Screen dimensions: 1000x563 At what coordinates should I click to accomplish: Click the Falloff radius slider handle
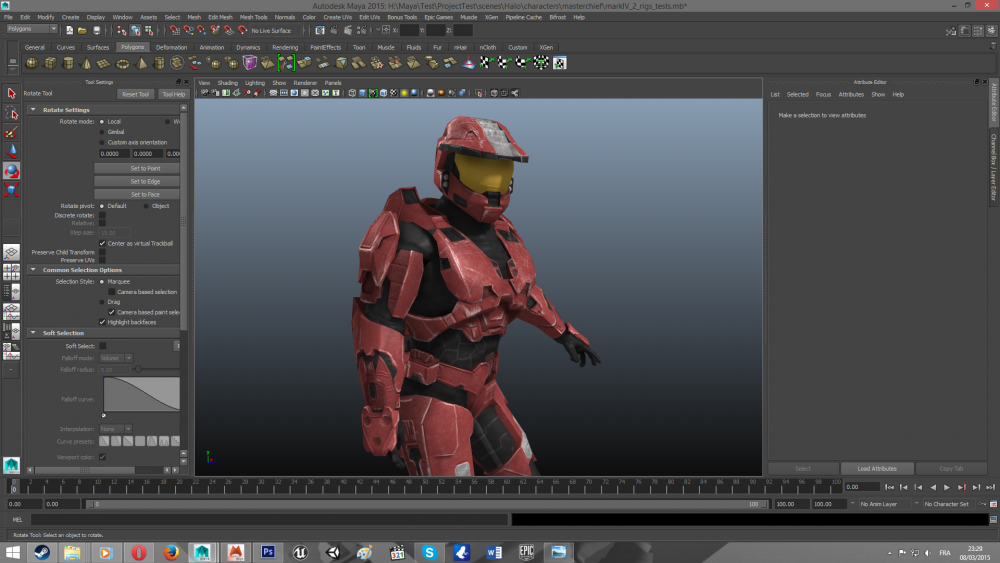pyautogui.click(x=138, y=369)
